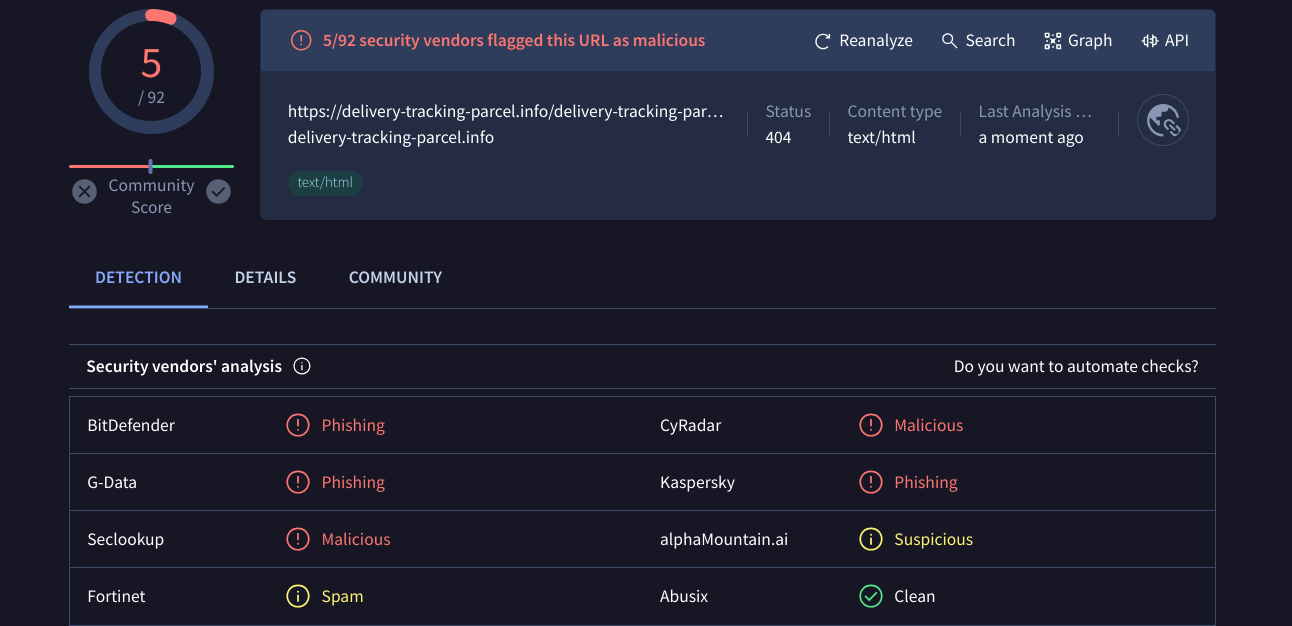Click the community score slider bar
This screenshot has height=626, width=1292.
point(151,166)
